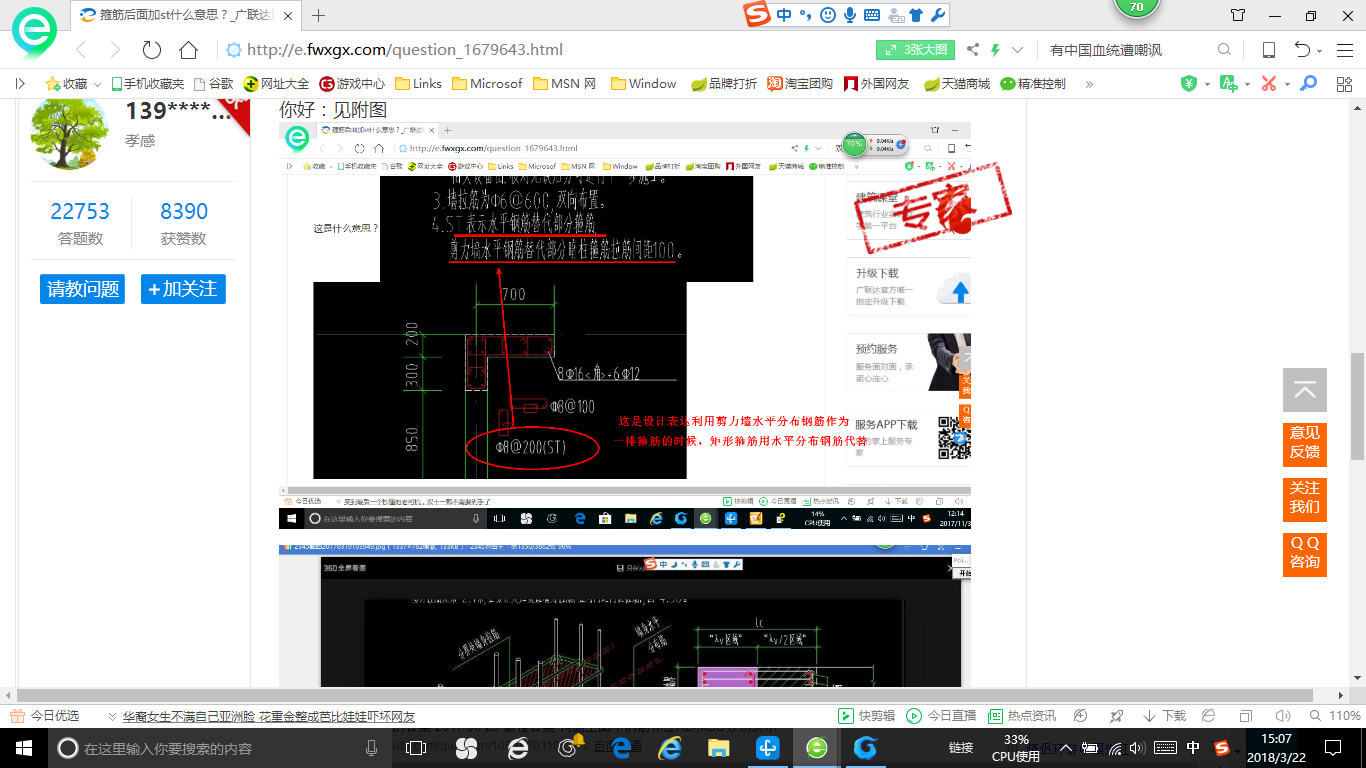Go forward with the forward arrow
1366x768 pixels.
click(x=115, y=50)
